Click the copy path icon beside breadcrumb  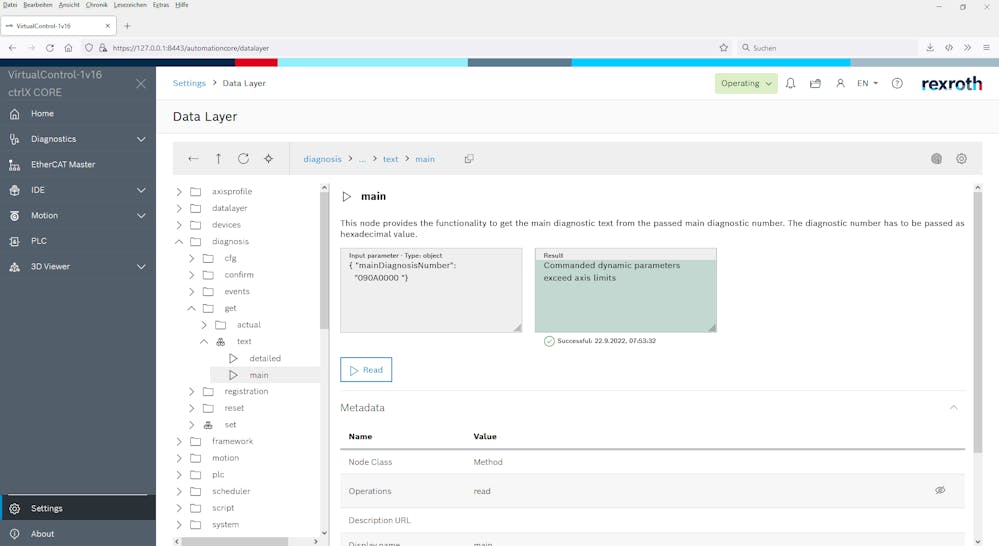(469, 159)
